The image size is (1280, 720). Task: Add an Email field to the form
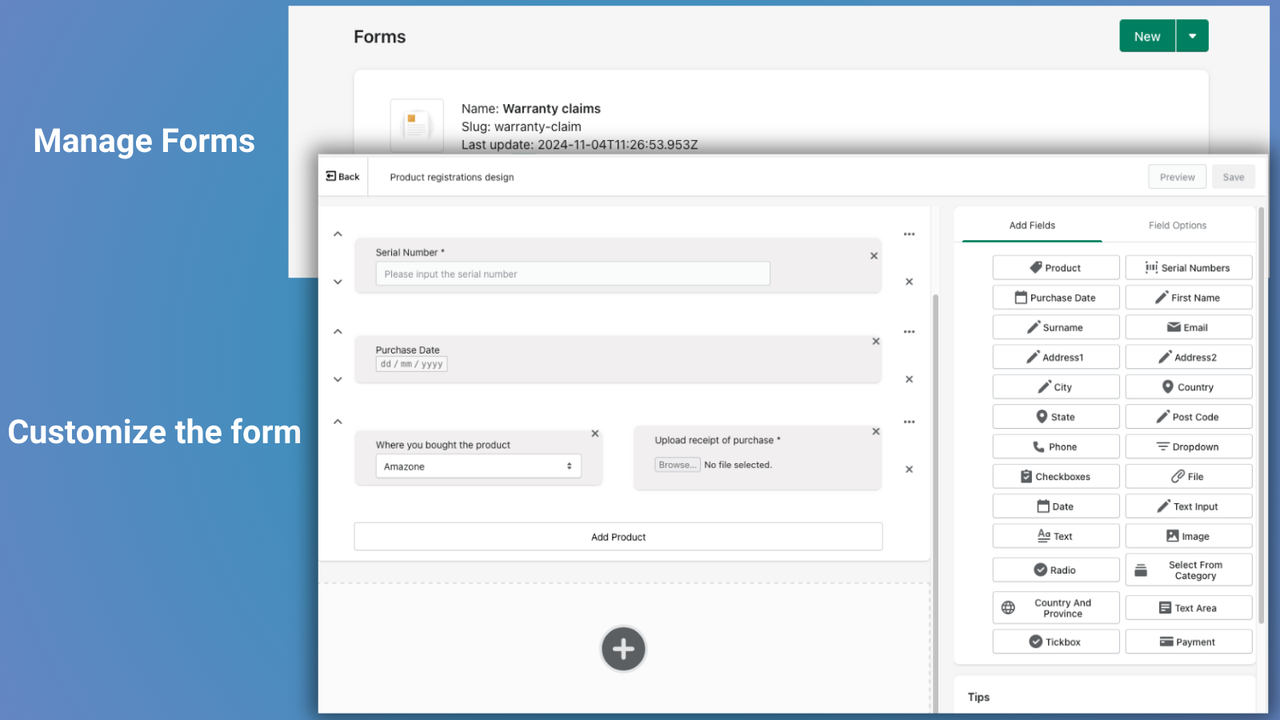point(1188,327)
